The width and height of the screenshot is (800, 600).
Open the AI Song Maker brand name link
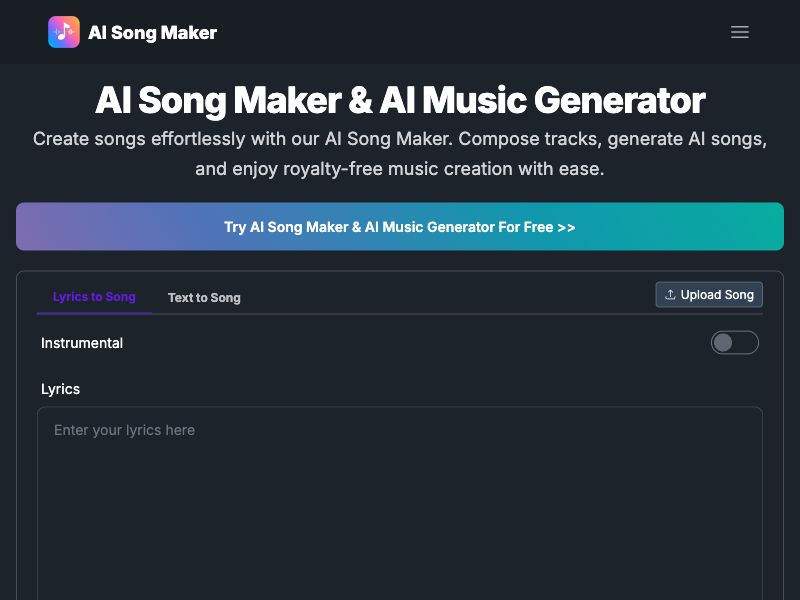click(152, 32)
